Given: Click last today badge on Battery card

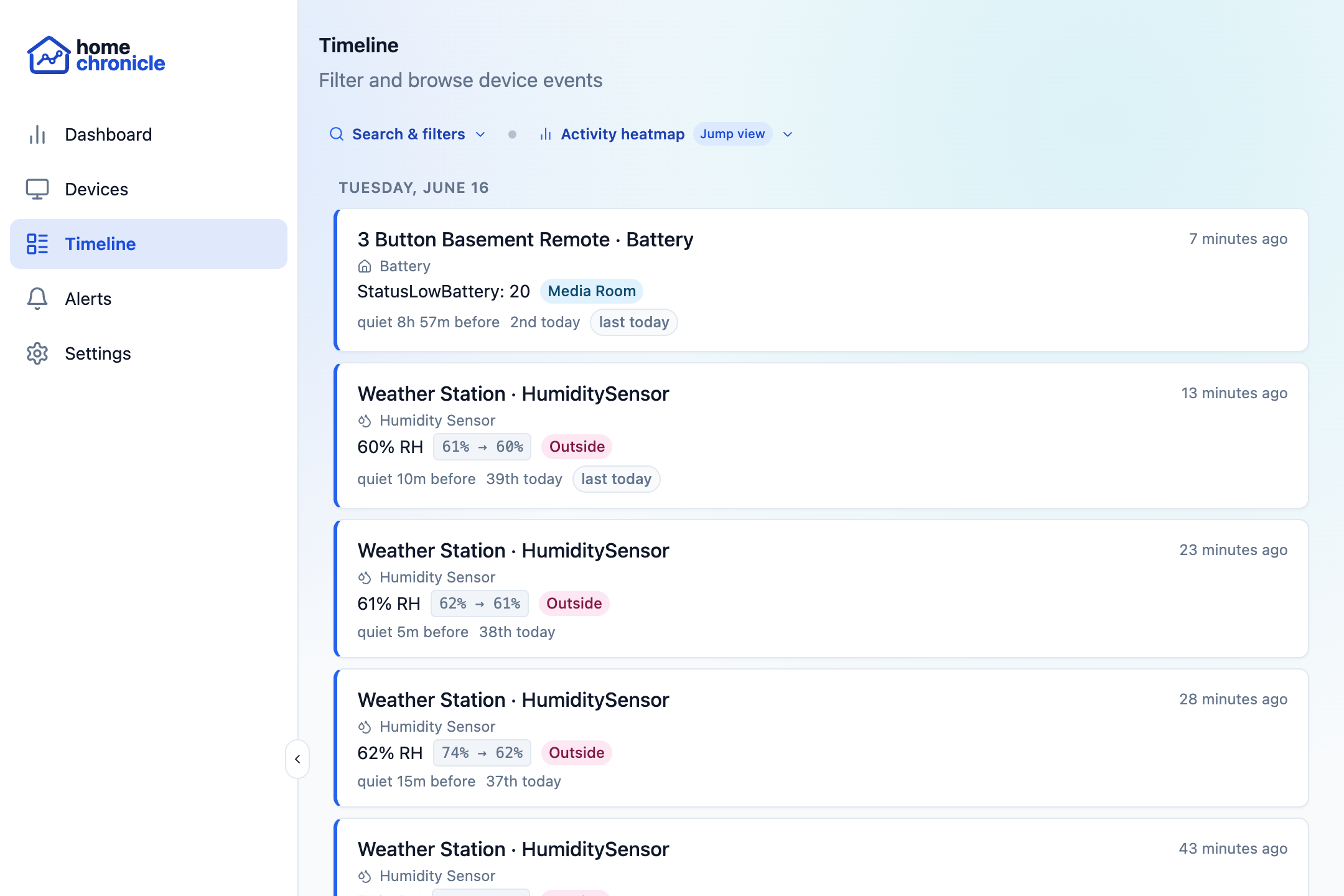Looking at the screenshot, I should pos(634,322).
